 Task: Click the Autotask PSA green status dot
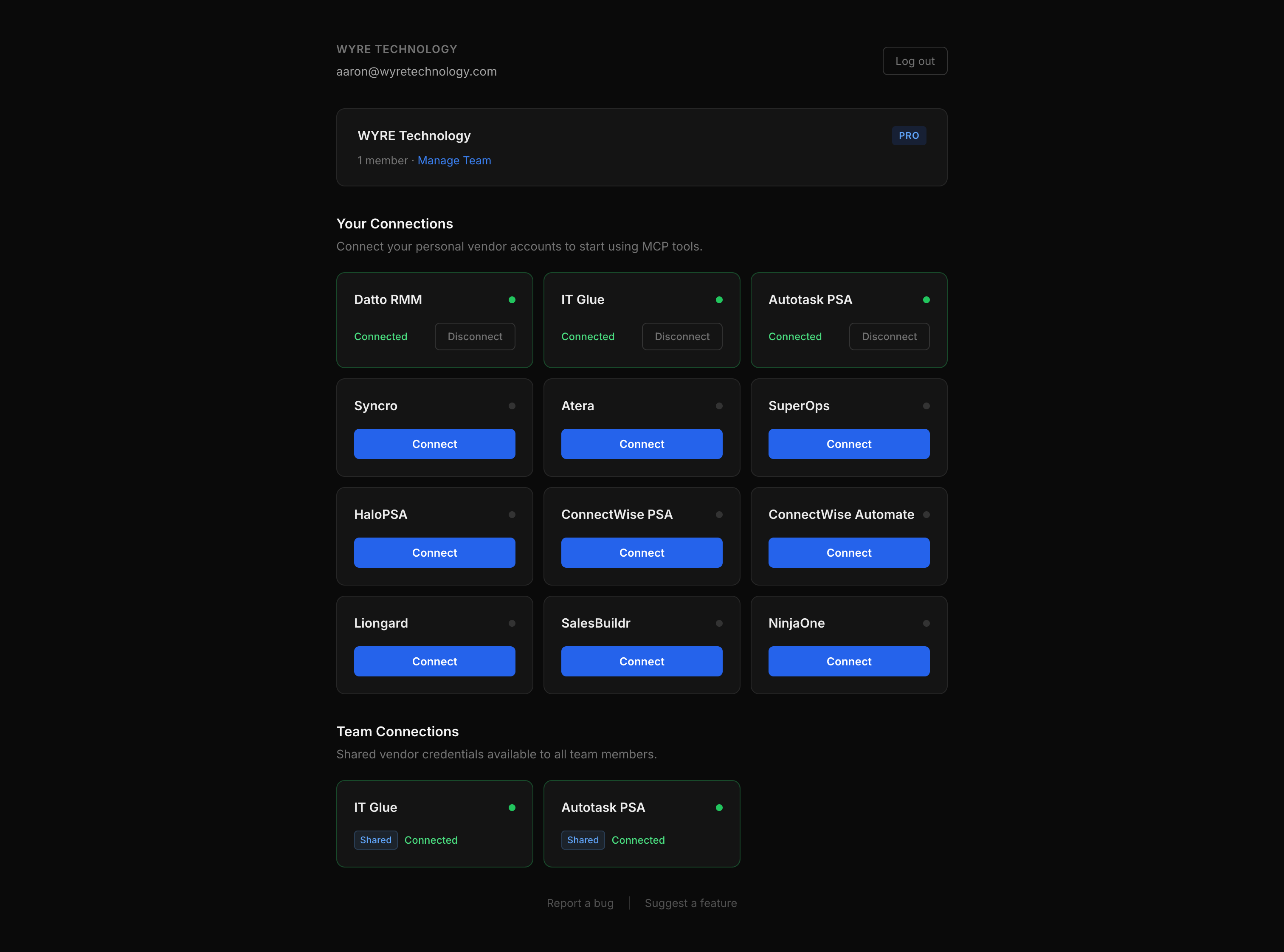926,300
